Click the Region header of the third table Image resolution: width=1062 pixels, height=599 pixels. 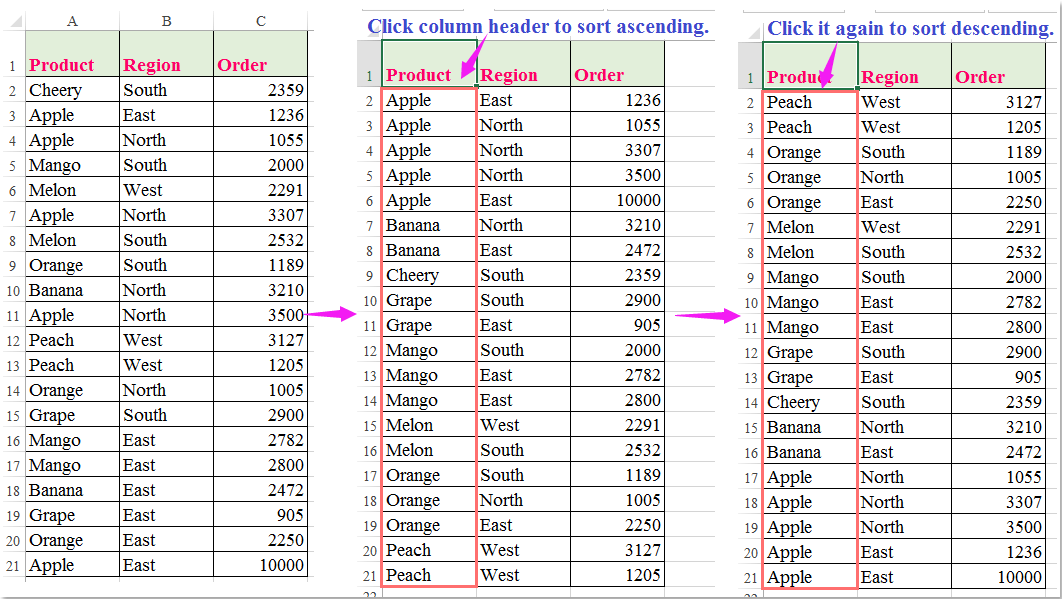[890, 77]
